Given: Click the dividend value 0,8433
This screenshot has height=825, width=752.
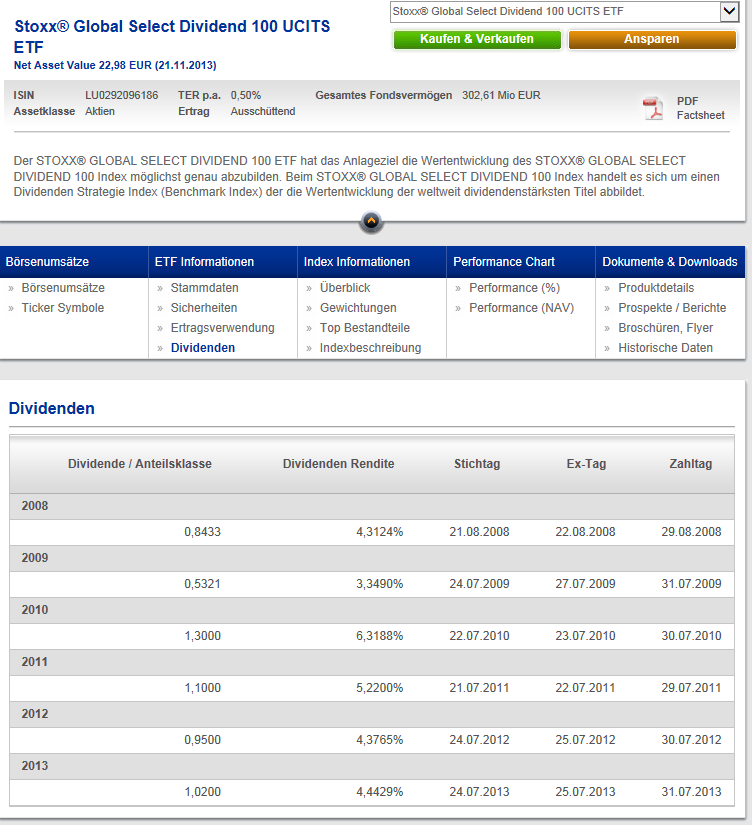Looking at the screenshot, I should pos(203,532).
